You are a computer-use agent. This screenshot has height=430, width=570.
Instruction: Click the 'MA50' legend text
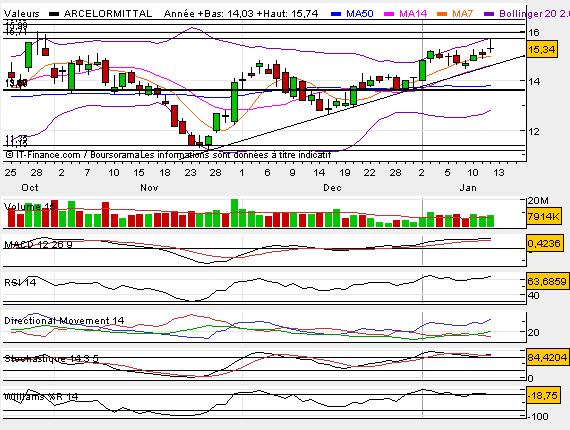point(360,14)
